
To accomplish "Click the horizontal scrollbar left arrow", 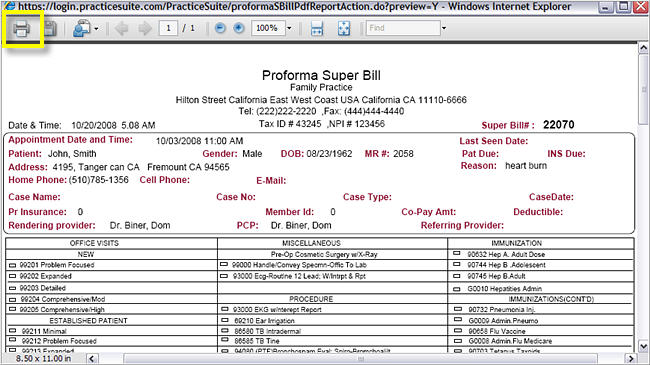I will [x=92, y=359].
